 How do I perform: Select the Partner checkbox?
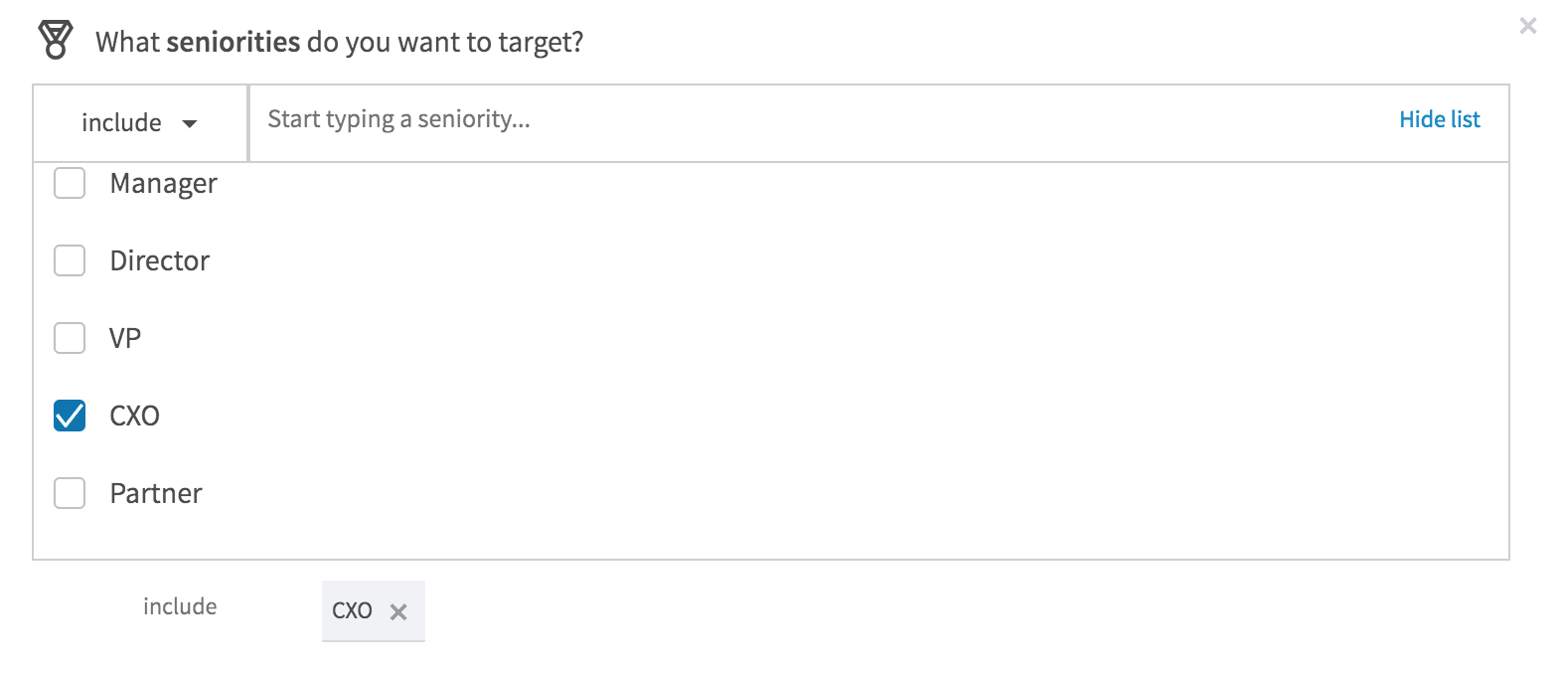[x=70, y=493]
